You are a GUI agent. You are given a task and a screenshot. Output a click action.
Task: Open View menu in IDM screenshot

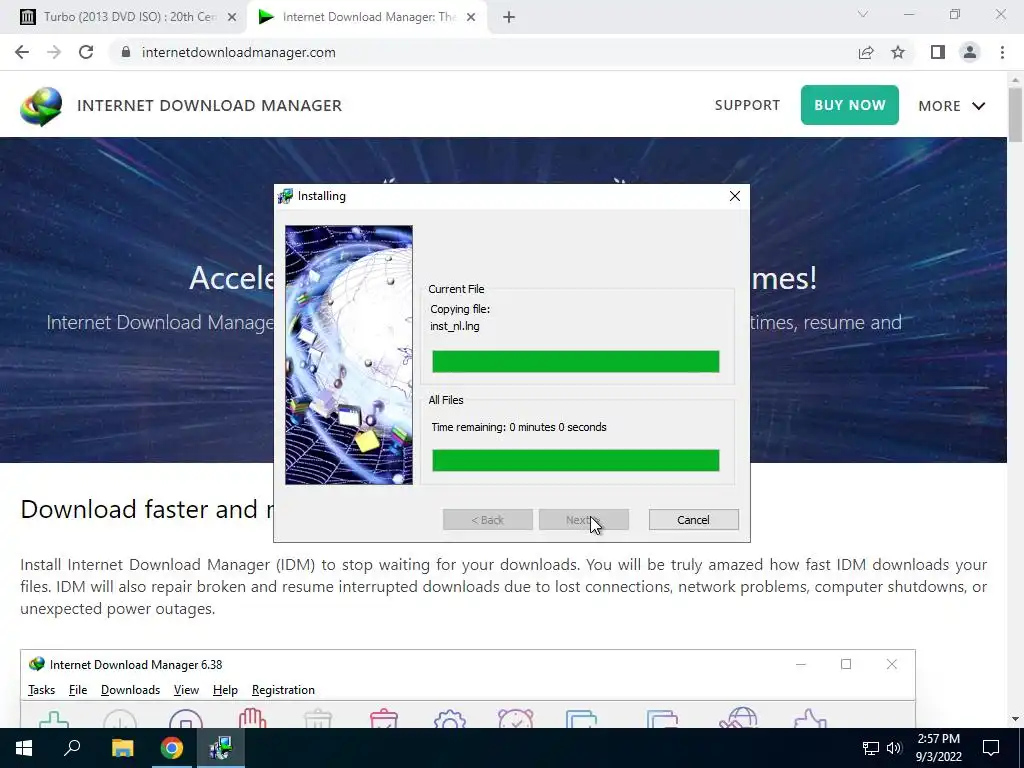coord(186,690)
